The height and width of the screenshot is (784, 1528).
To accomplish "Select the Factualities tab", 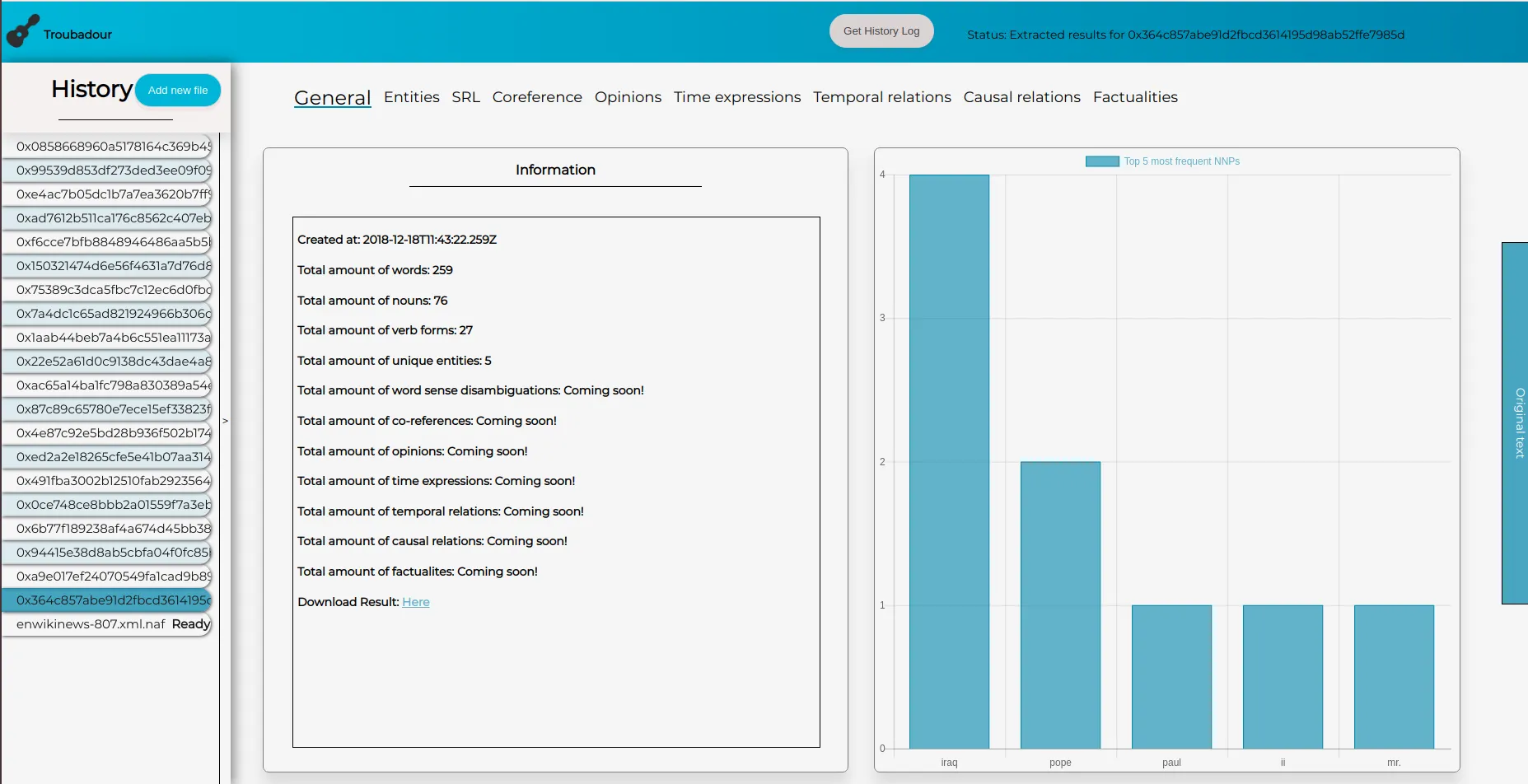I will (1135, 97).
